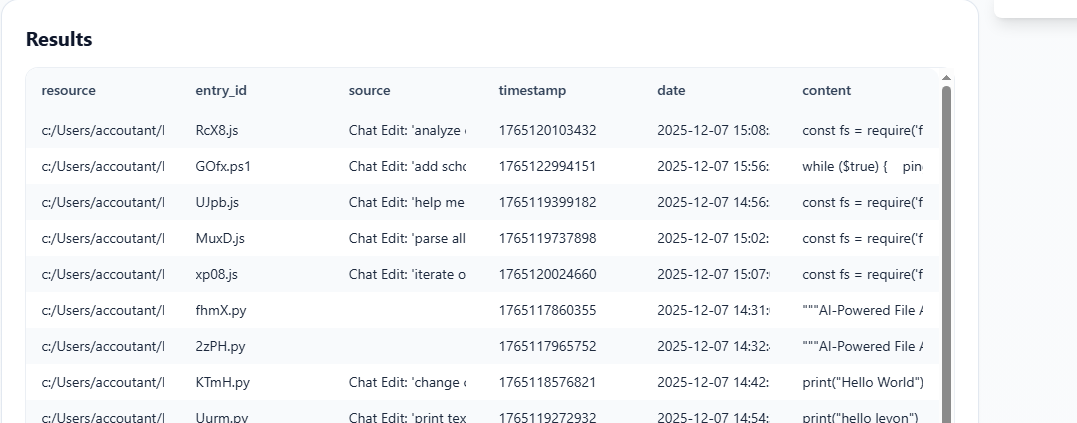The image size is (1077, 423).
Task: Select the RcX8.js entry cell
Action: [217, 130]
